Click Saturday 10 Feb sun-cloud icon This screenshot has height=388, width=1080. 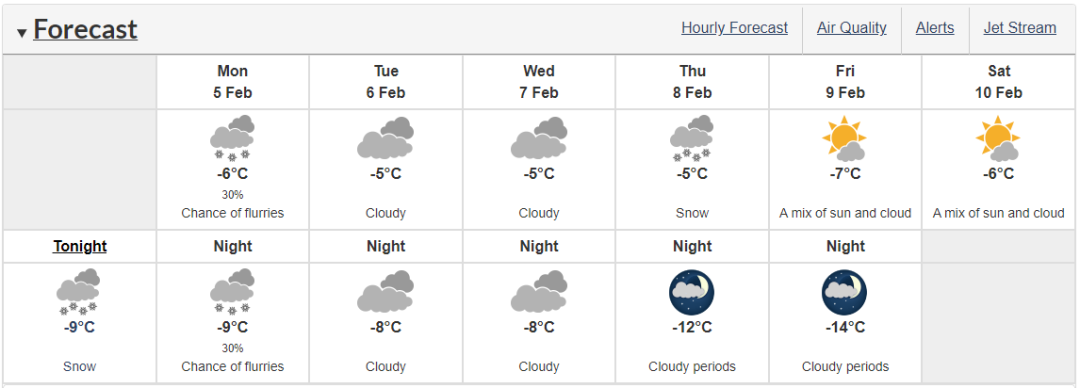point(999,139)
